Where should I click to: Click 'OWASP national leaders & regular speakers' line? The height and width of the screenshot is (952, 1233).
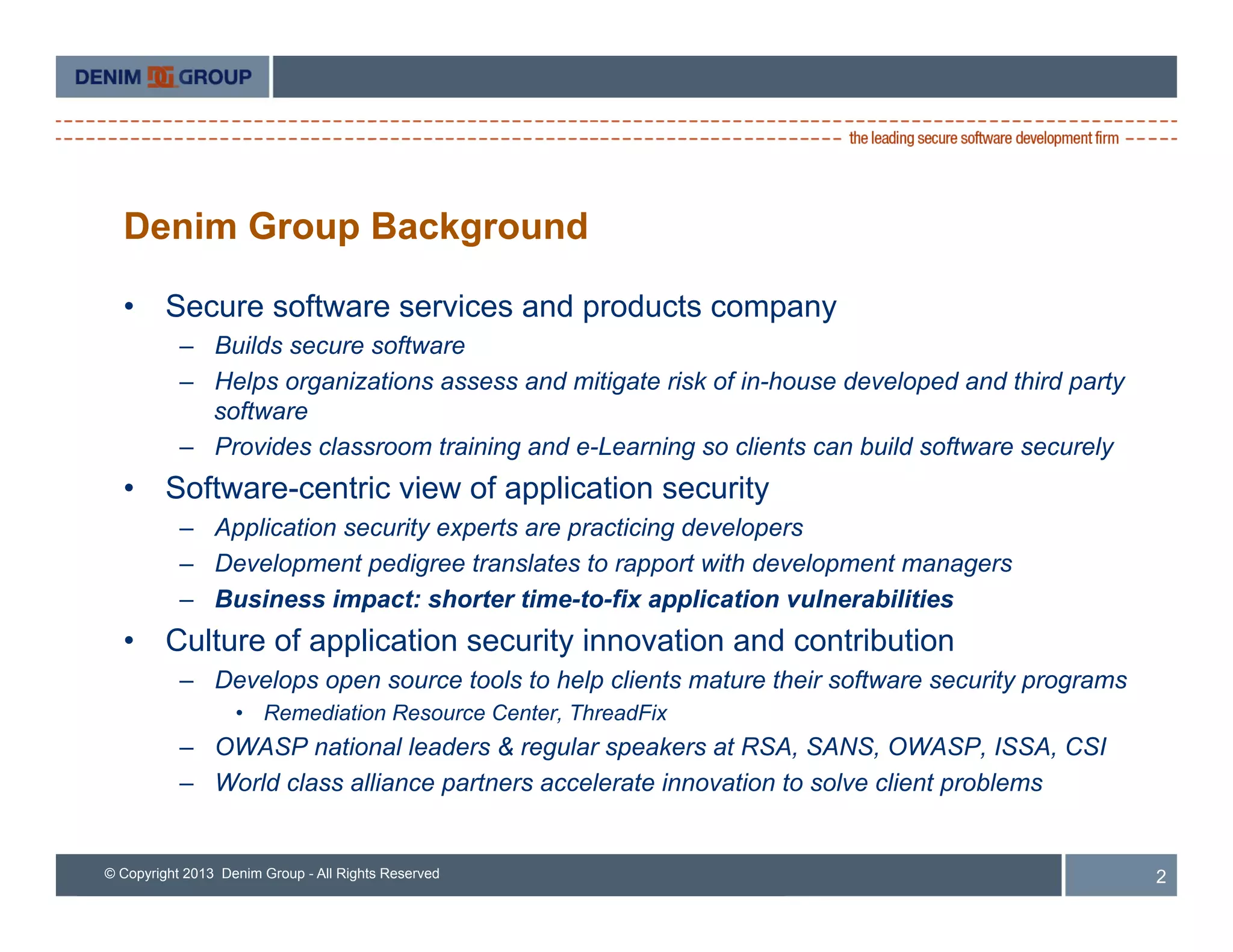point(660,747)
